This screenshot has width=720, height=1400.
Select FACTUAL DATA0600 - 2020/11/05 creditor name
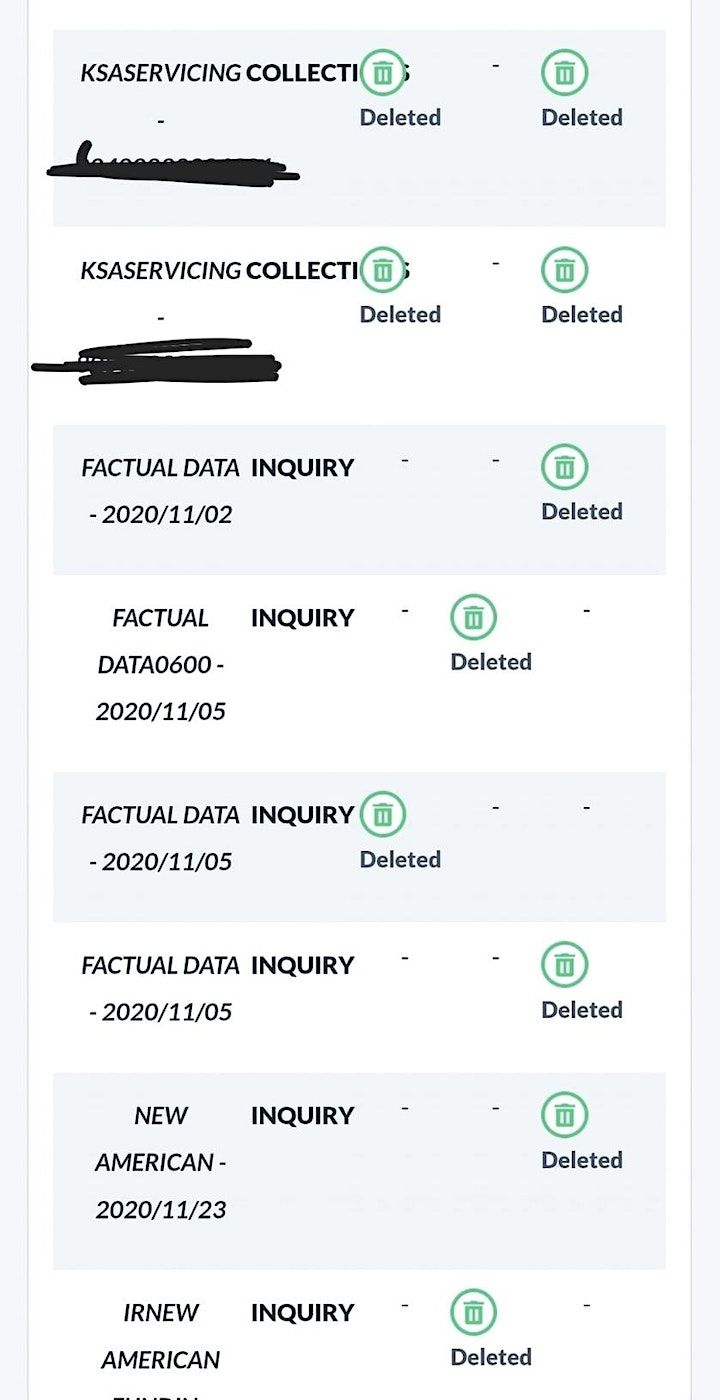pyautogui.click(x=160, y=665)
